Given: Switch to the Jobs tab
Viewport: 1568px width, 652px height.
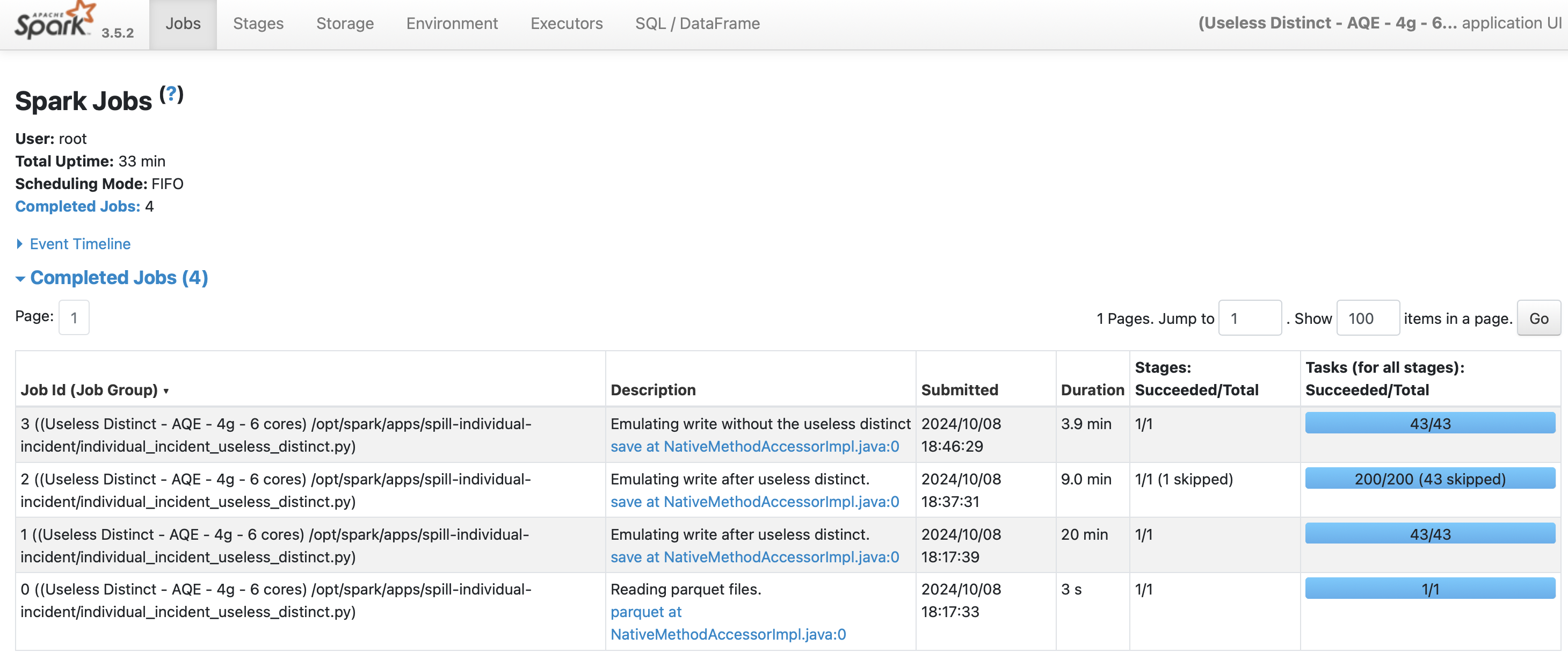Looking at the screenshot, I should (x=183, y=24).
